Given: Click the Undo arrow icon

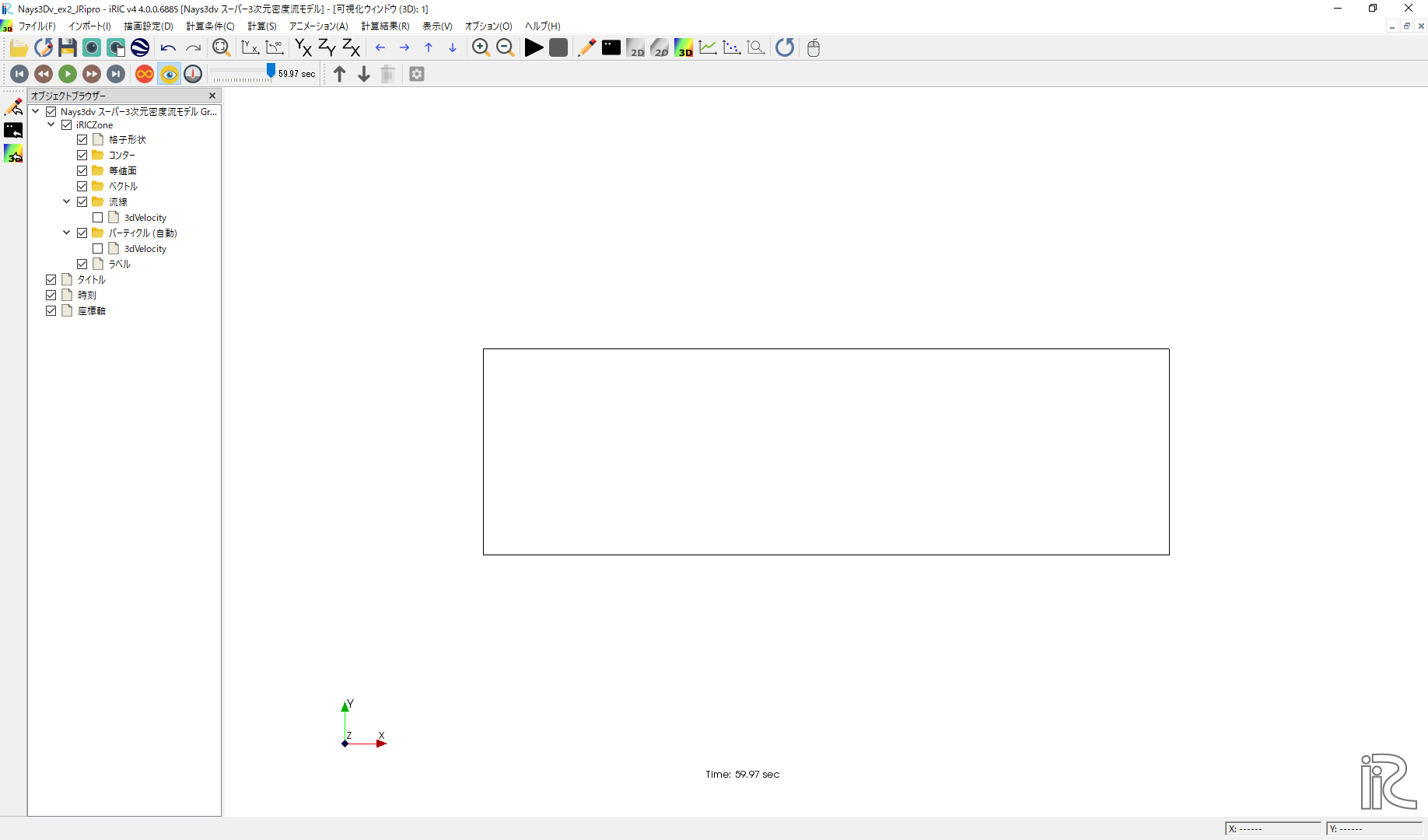Looking at the screenshot, I should [168, 47].
